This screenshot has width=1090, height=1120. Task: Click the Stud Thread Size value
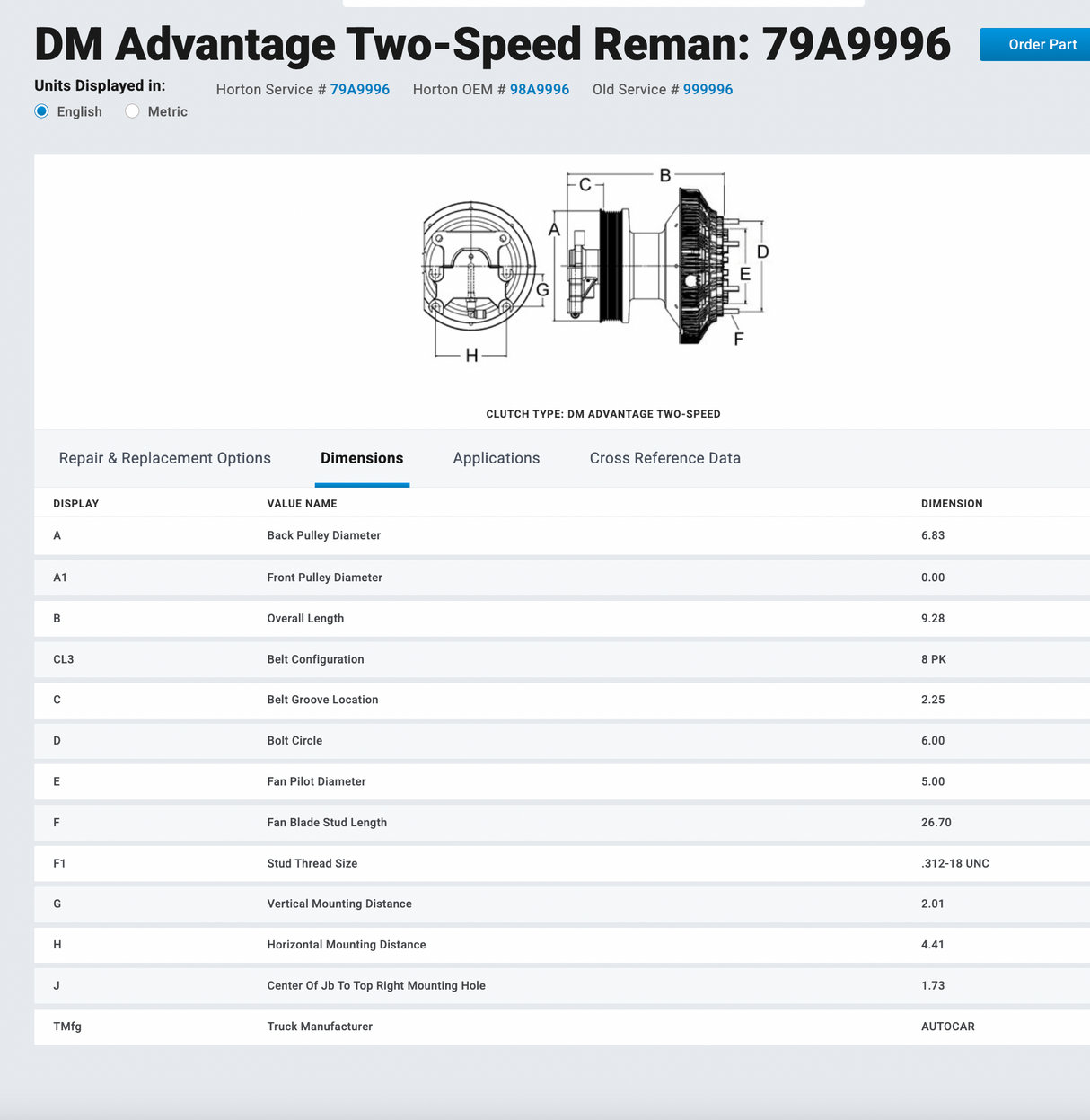(x=954, y=863)
